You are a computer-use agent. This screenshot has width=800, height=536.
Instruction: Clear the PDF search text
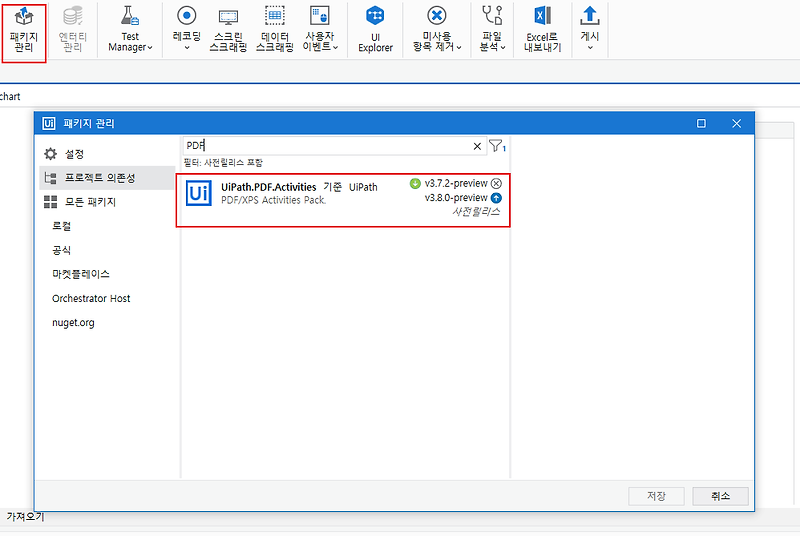click(x=477, y=146)
